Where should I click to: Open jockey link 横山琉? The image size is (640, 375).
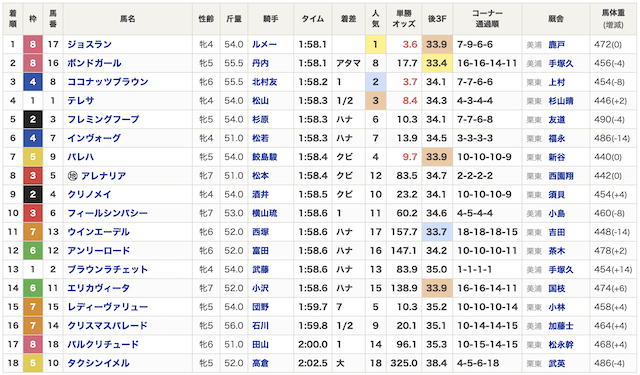coord(264,213)
